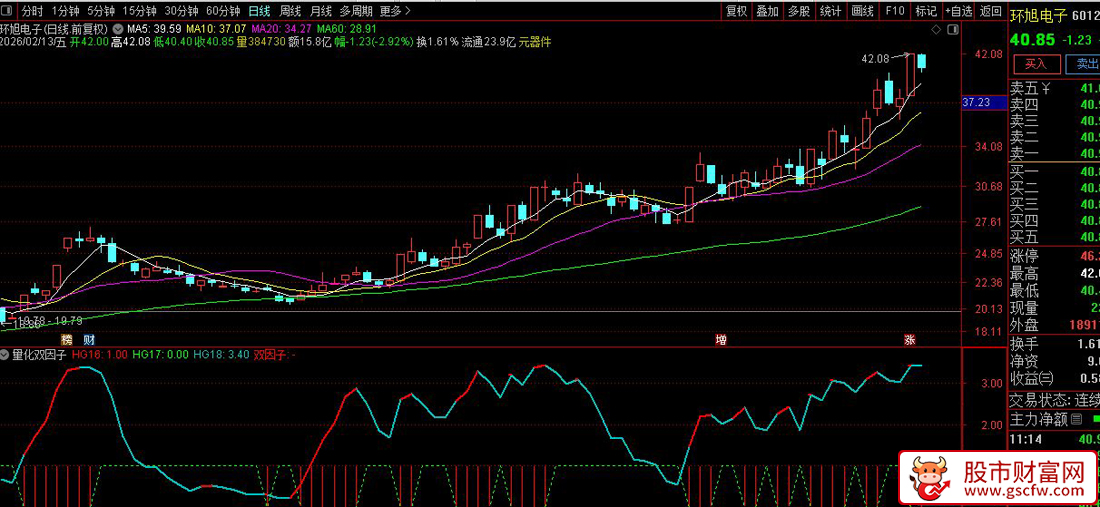Toggle the 叠加 overlay option
1100x507 pixels.
click(767, 11)
